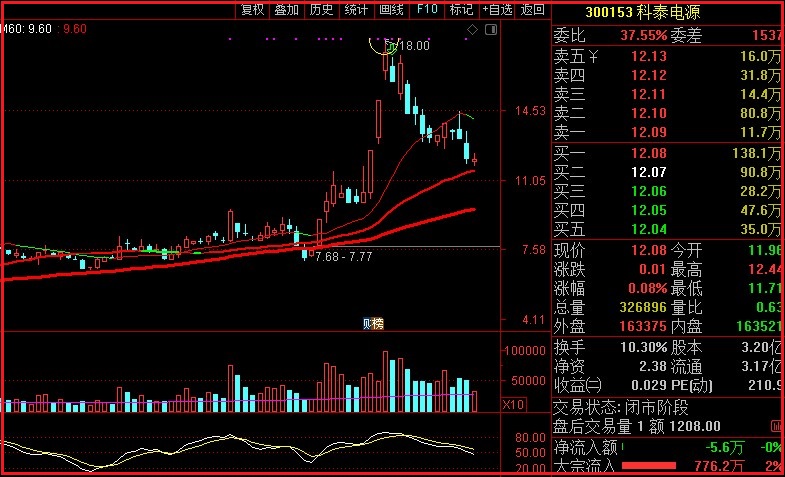Viewport: 785px width, 477px height.
Task: Click the 返回 back button
Action: (532, 10)
